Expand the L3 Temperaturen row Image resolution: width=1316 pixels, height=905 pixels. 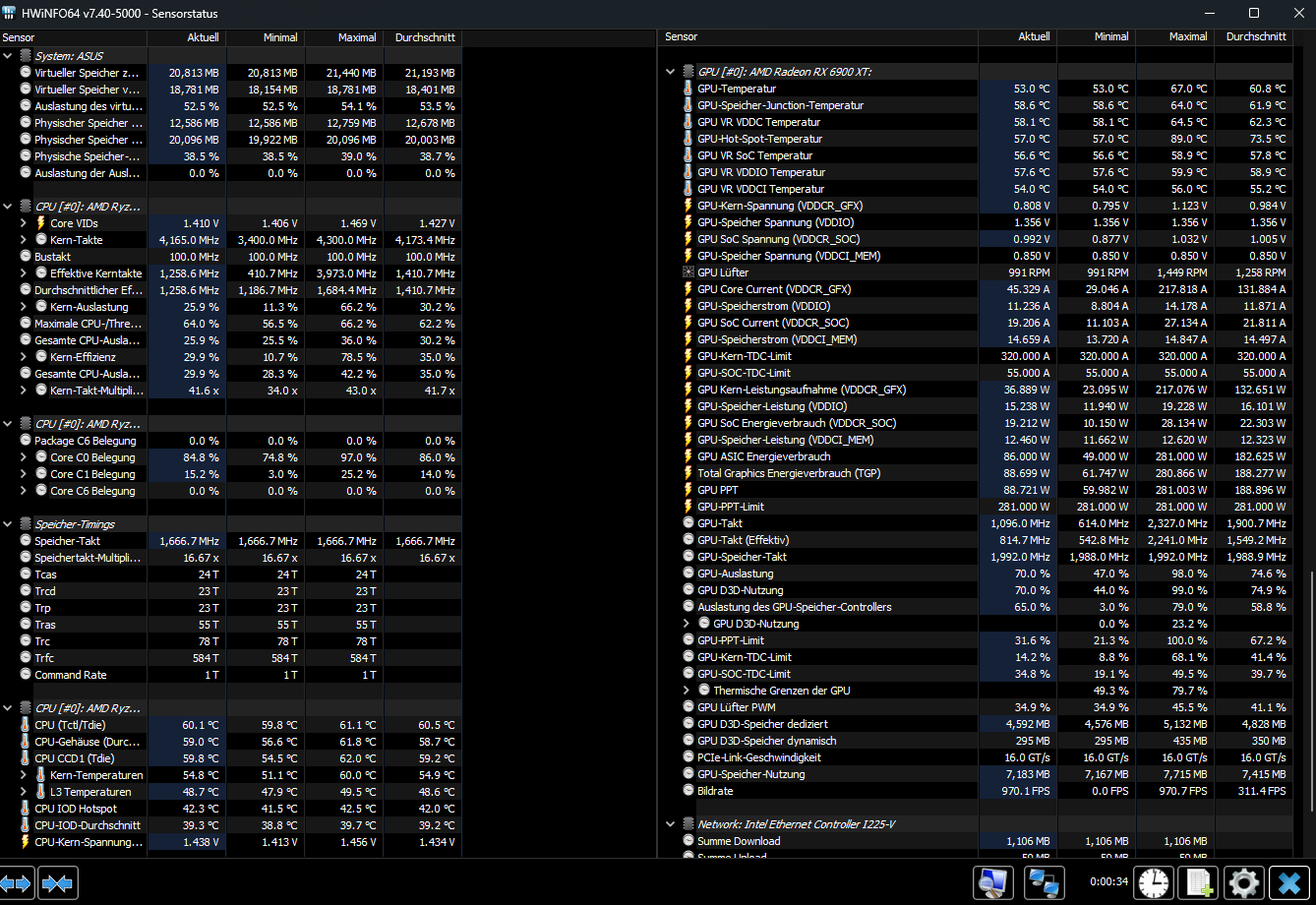click(24, 792)
